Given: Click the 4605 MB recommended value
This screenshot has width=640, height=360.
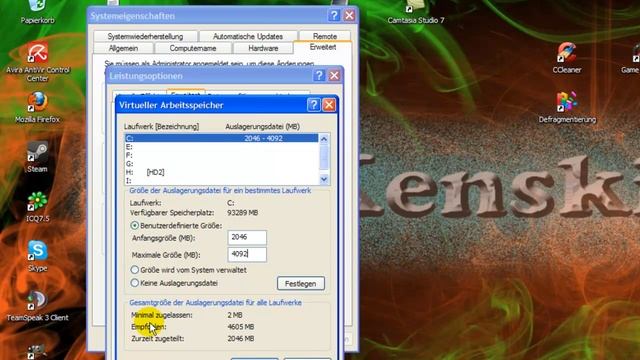Looking at the screenshot, I should tap(241, 327).
